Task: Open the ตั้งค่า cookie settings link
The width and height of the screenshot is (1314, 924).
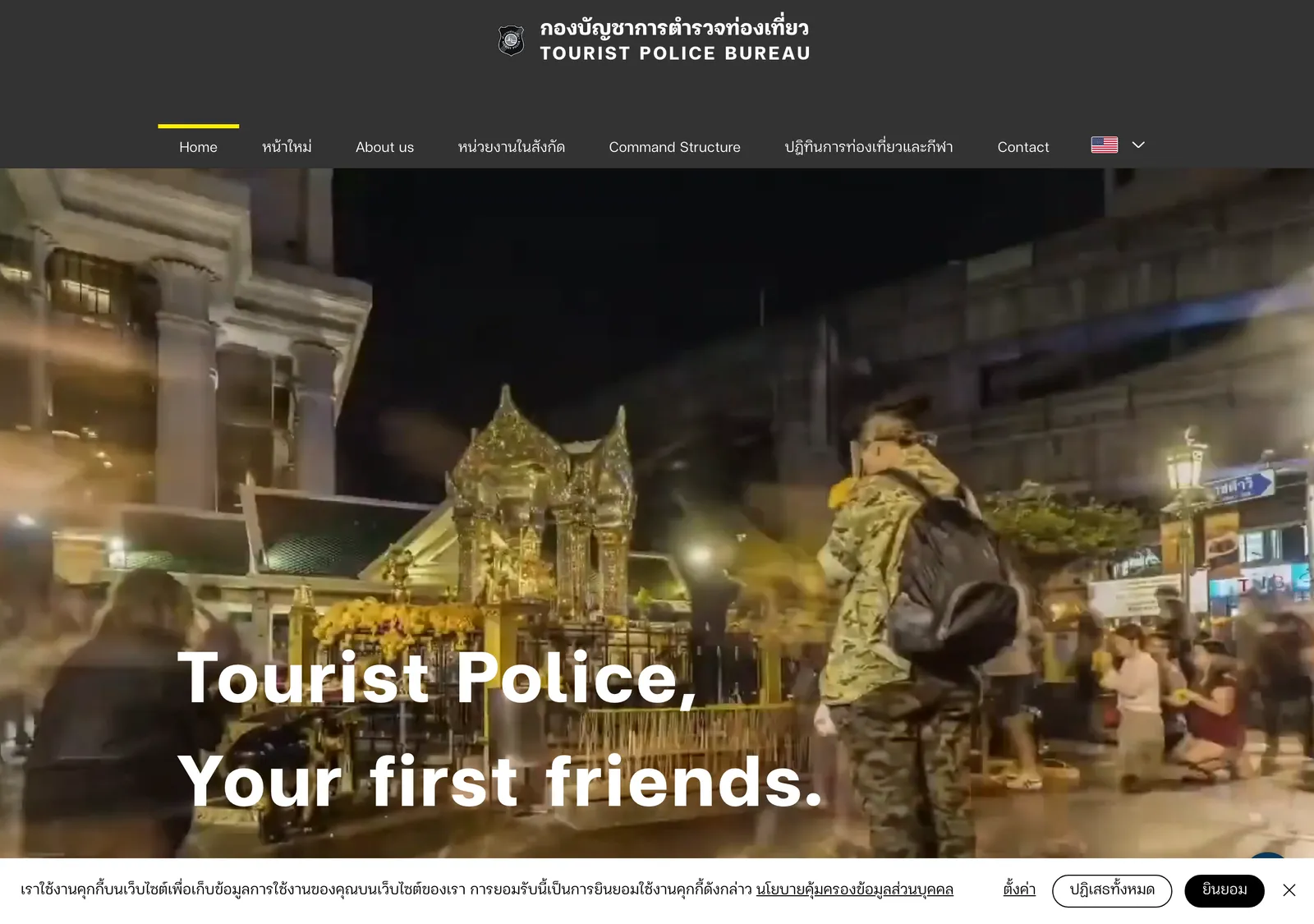Action: pos(1019,890)
